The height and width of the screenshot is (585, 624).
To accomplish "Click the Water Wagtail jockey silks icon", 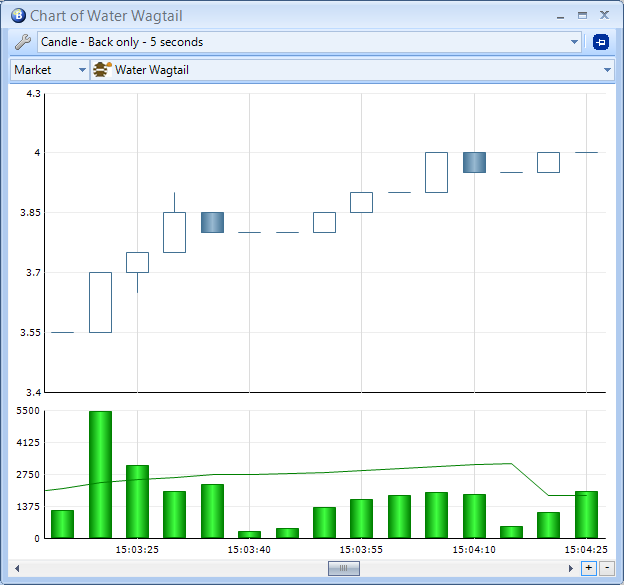I will click(102, 70).
